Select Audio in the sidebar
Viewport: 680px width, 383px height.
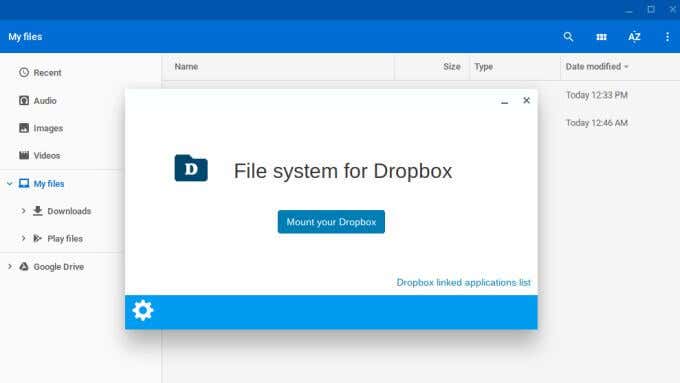(x=45, y=101)
